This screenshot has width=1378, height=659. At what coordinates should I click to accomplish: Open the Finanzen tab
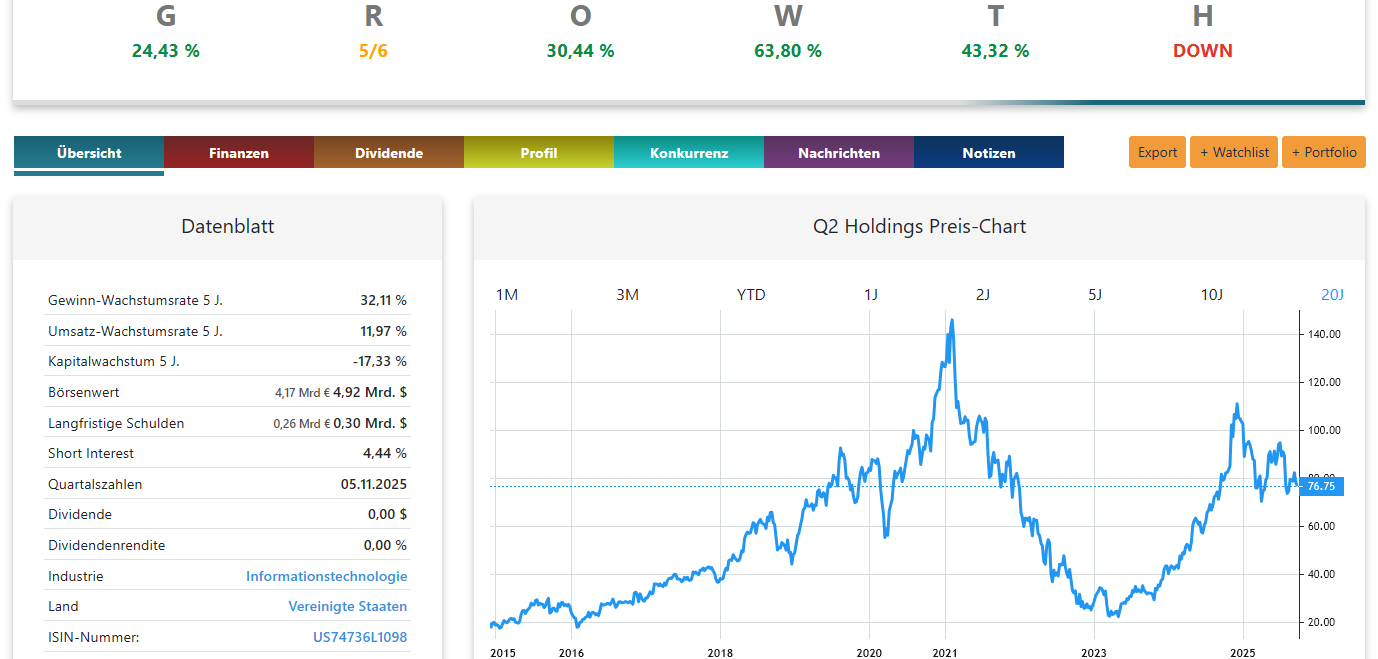point(239,153)
